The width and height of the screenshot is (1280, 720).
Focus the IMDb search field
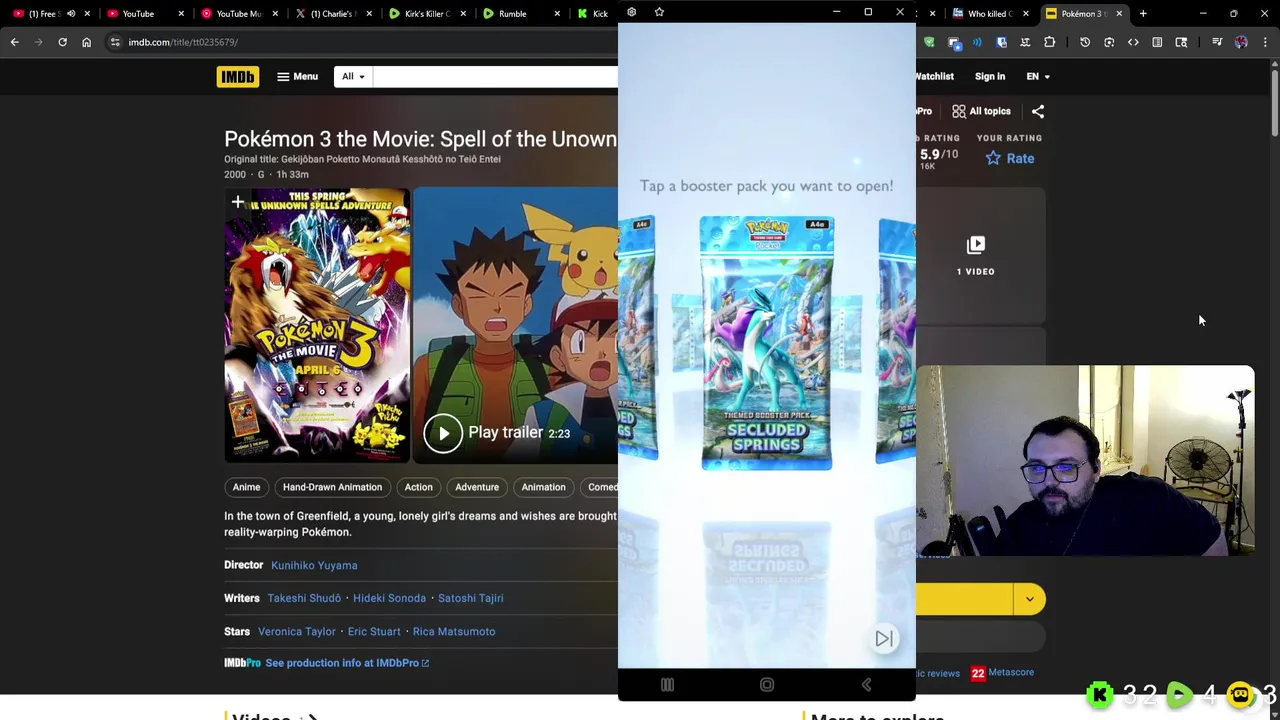coord(495,77)
